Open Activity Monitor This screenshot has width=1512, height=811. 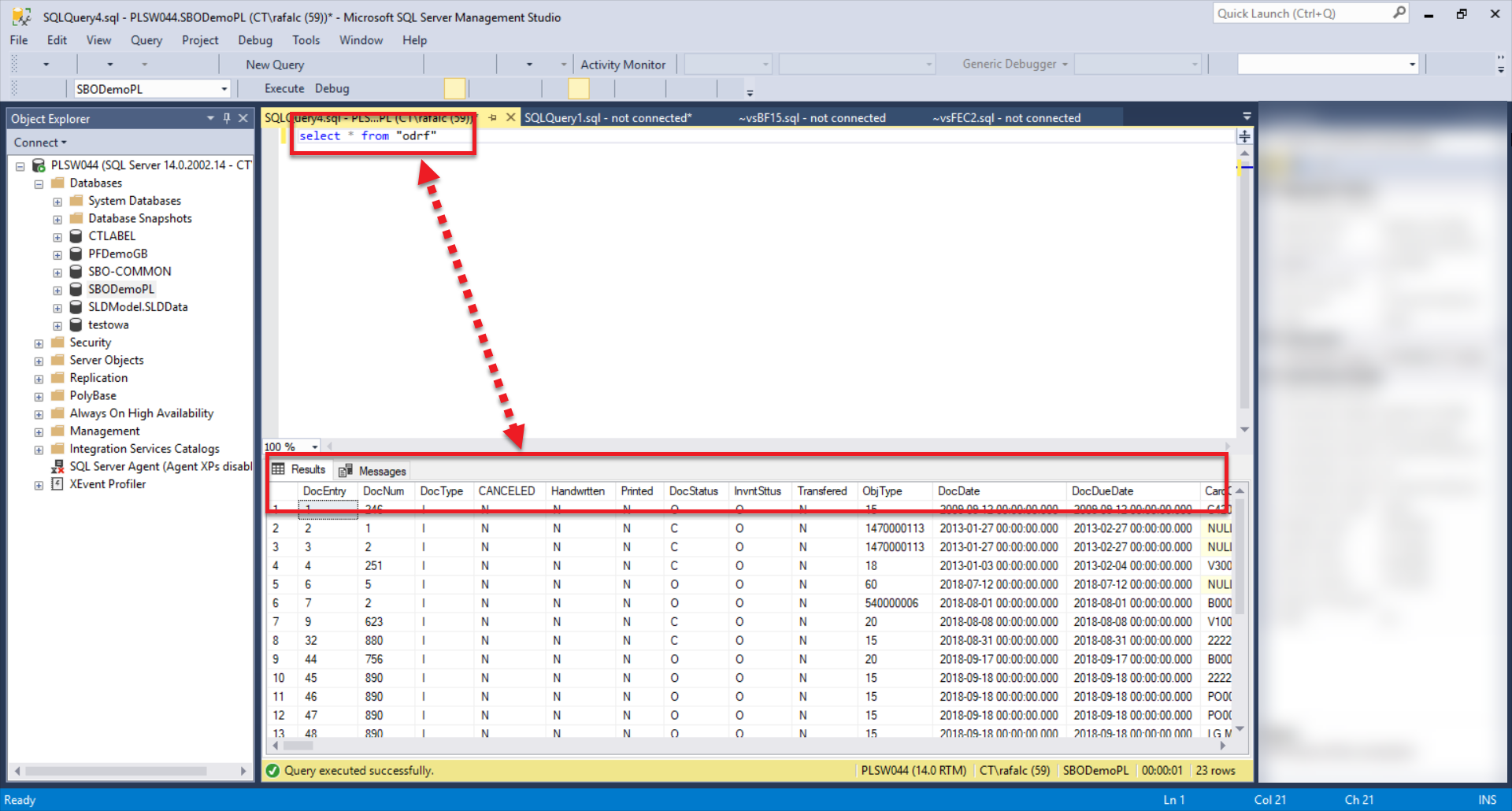pyautogui.click(x=624, y=64)
